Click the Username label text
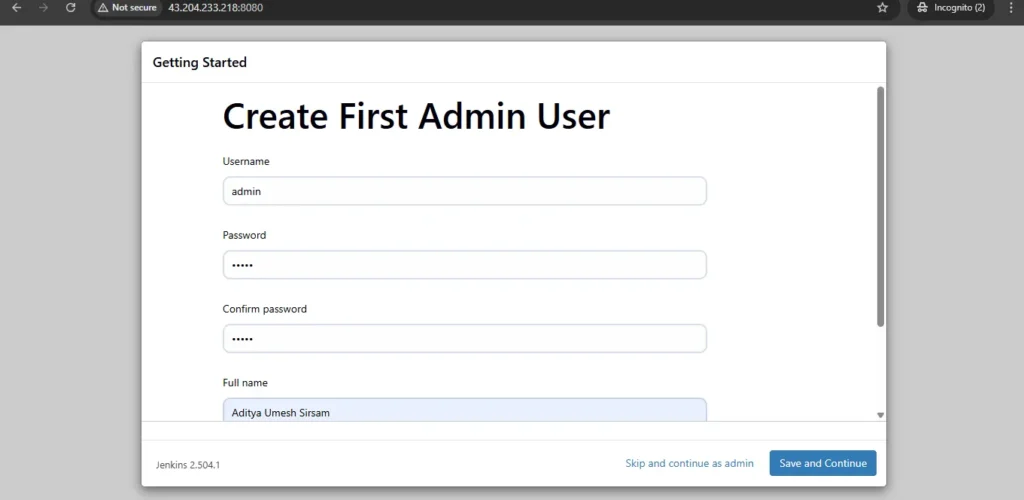This screenshot has height=500, width=1024. coord(246,161)
